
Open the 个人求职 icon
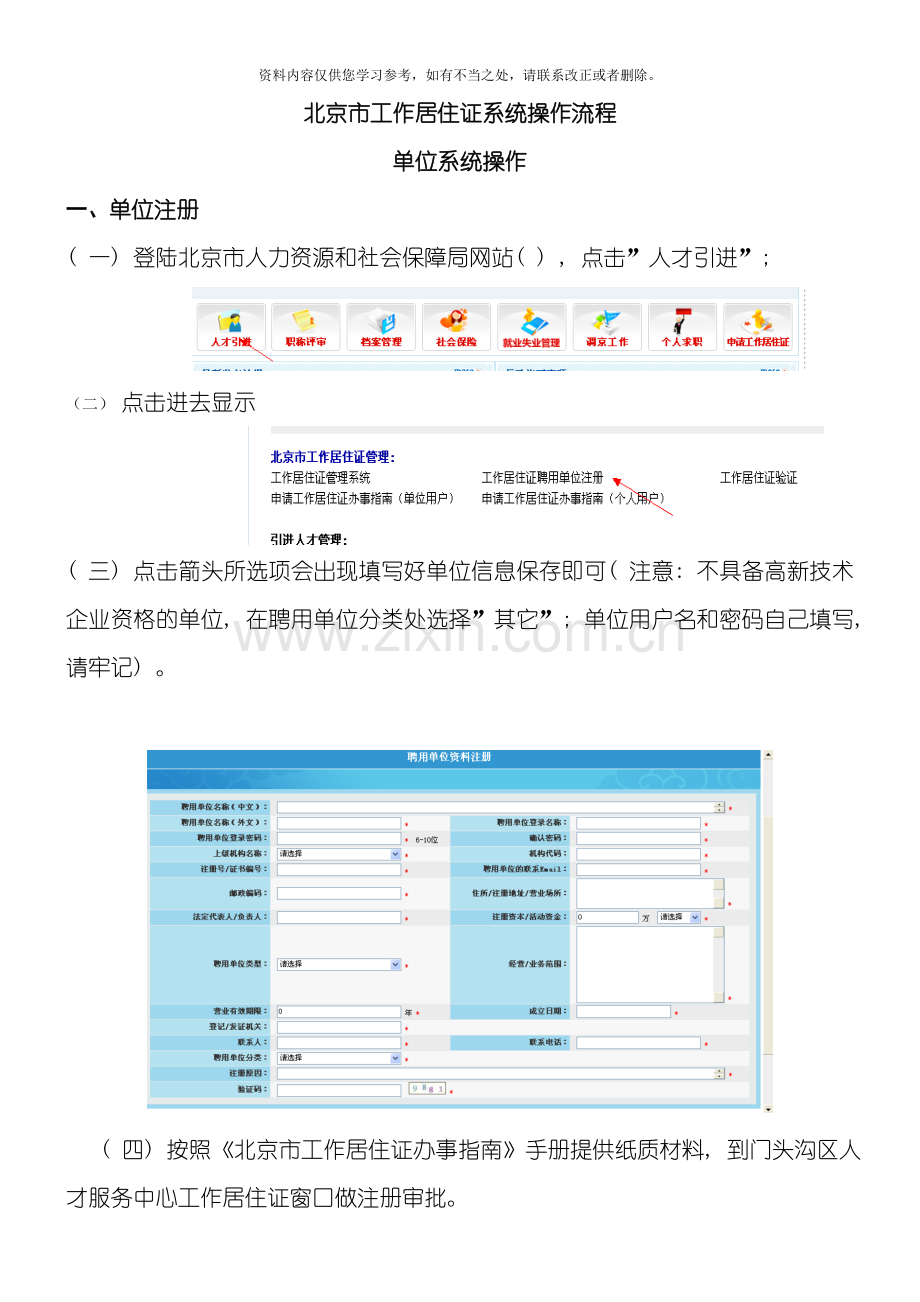(682, 327)
